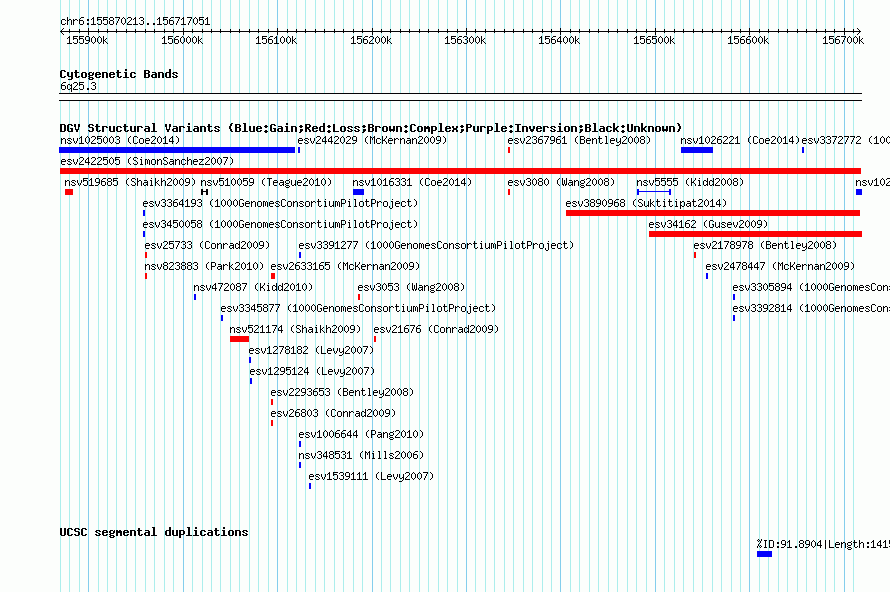
Task: Click esv1295124 (Levy2007) label
Action: click(x=312, y=371)
